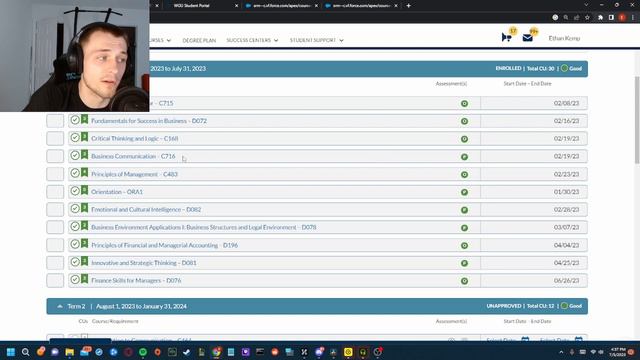This screenshot has height=360, width=640.
Task: Switch to the first force.com browser tab
Action: point(282,5)
